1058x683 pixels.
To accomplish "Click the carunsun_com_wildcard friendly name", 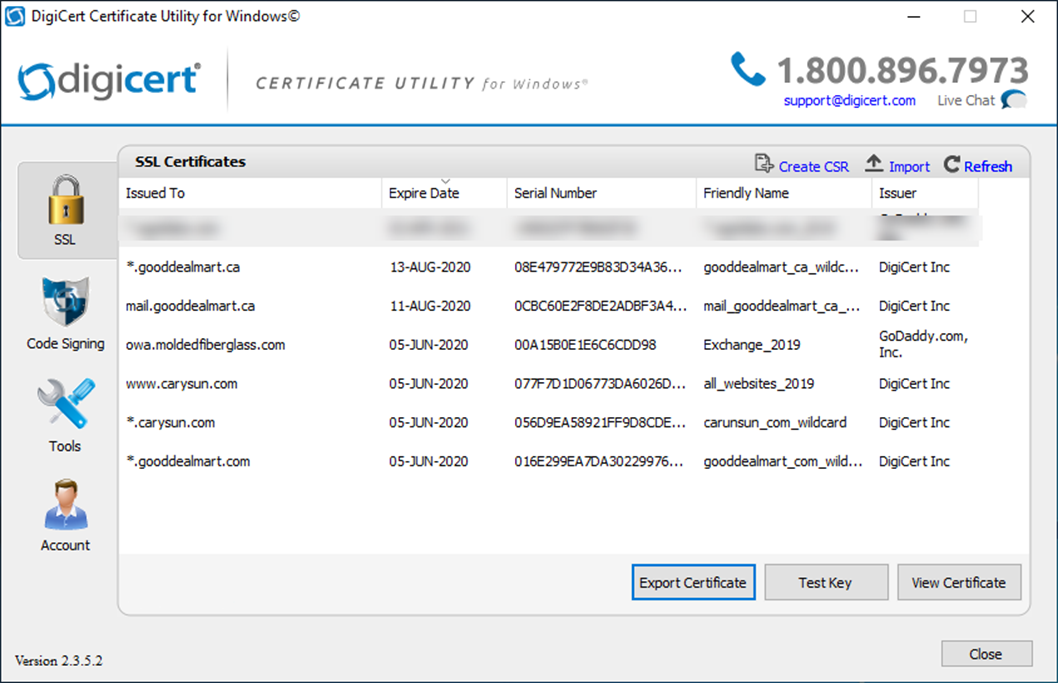I will coord(775,422).
